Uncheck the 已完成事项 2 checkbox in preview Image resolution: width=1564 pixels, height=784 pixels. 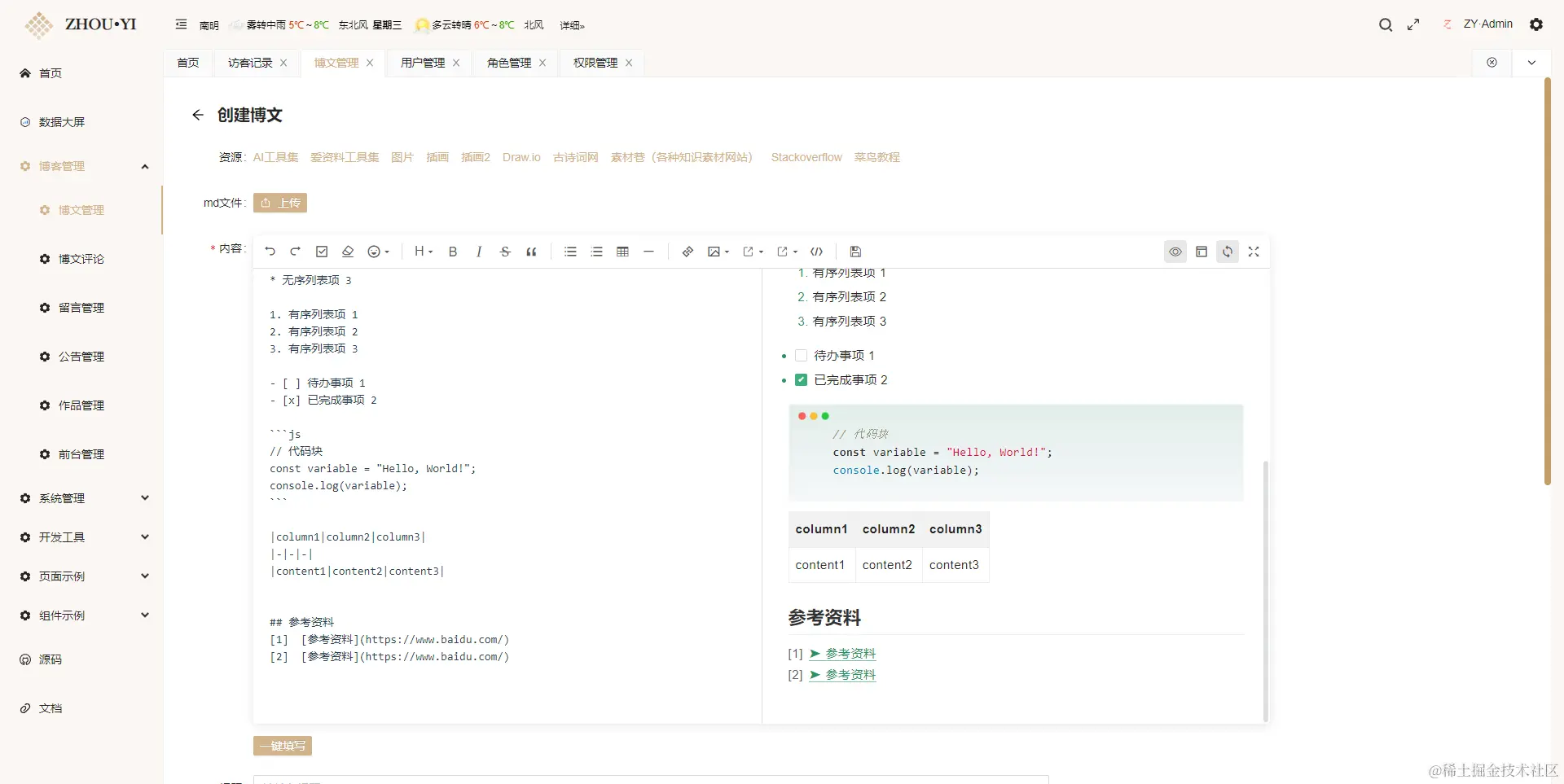coord(801,380)
